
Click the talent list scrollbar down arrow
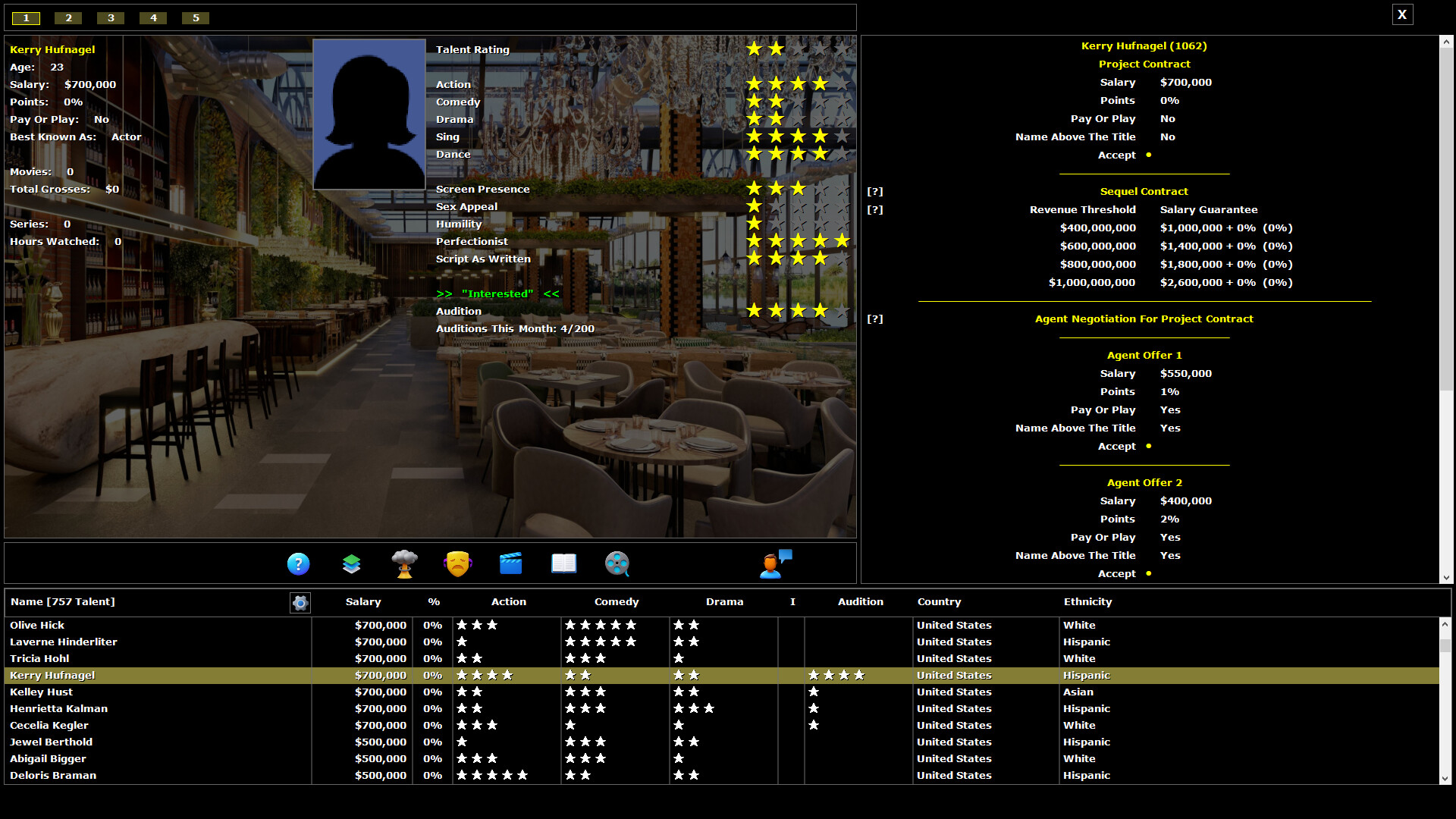coord(1444,778)
